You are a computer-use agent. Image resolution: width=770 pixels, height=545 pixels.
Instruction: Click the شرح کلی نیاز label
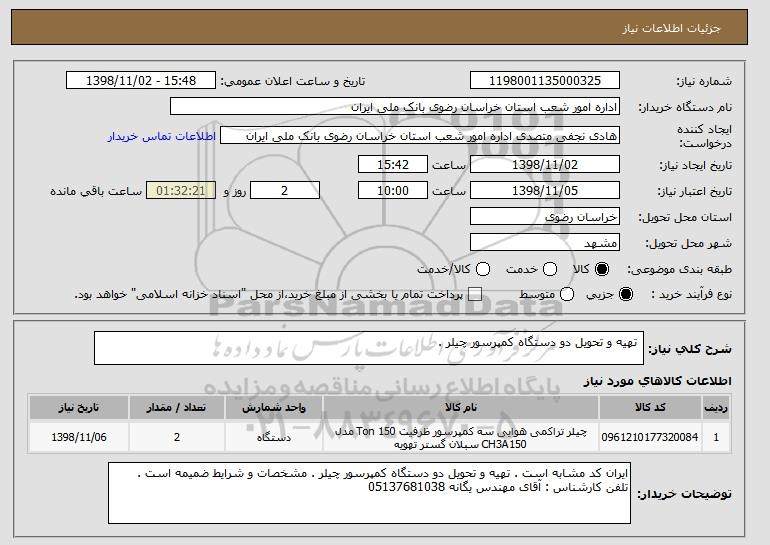(690, 349)
